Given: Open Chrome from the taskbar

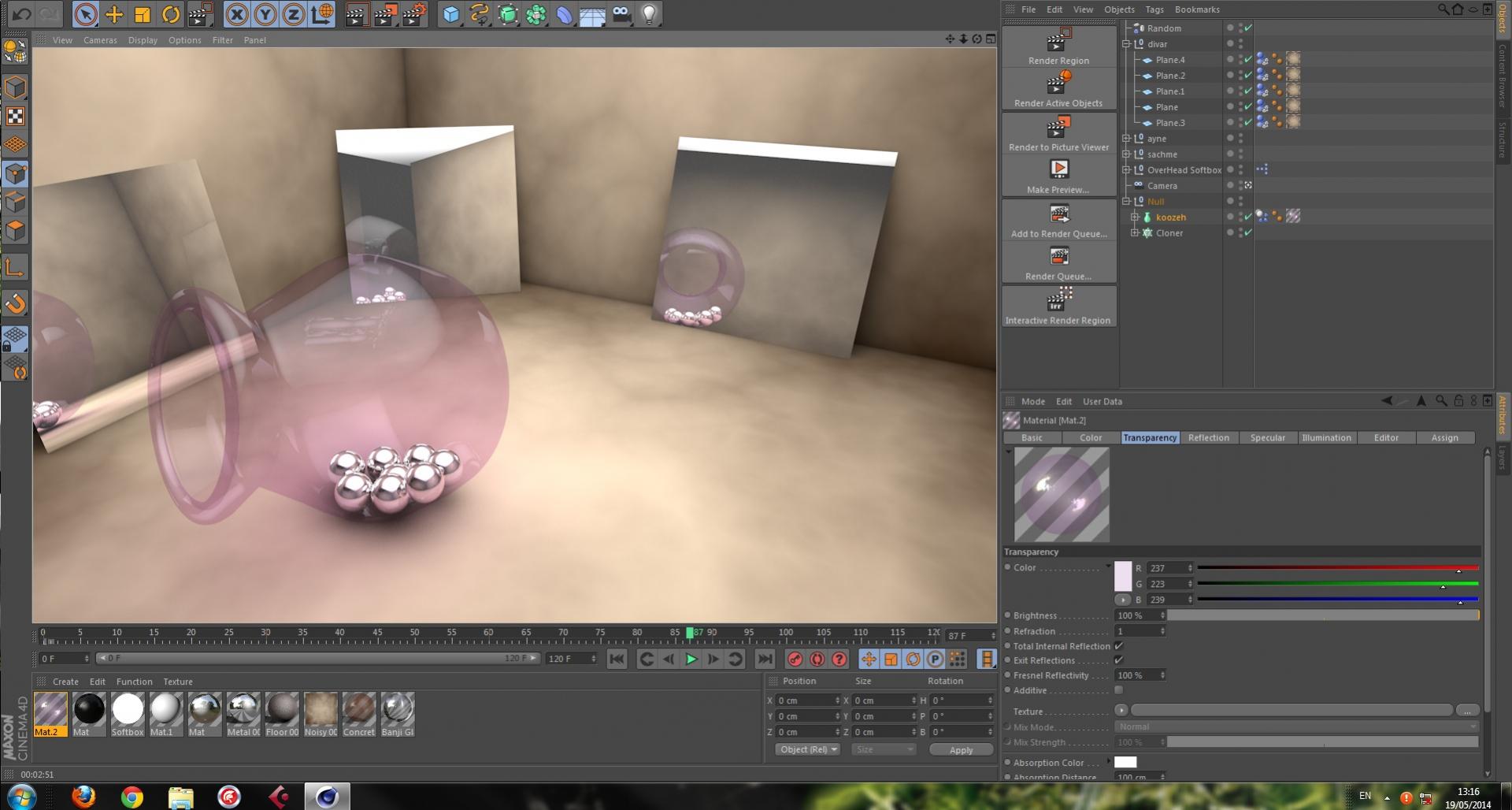Looking at the screenshot, I should tap(132, 797).
